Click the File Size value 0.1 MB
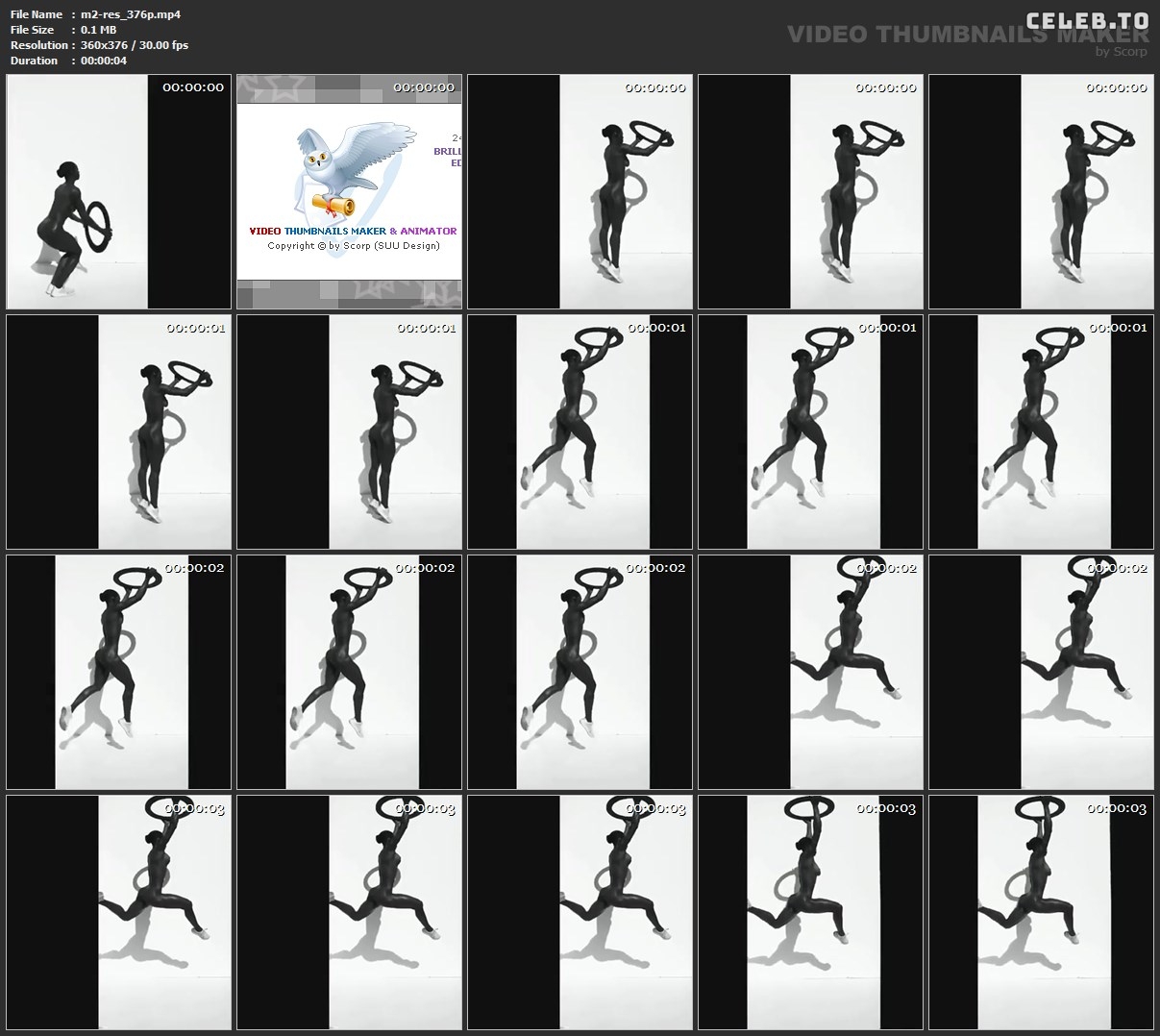Image resolution: width=1160 pixels, height=1036 pixels. click(99, 30)
